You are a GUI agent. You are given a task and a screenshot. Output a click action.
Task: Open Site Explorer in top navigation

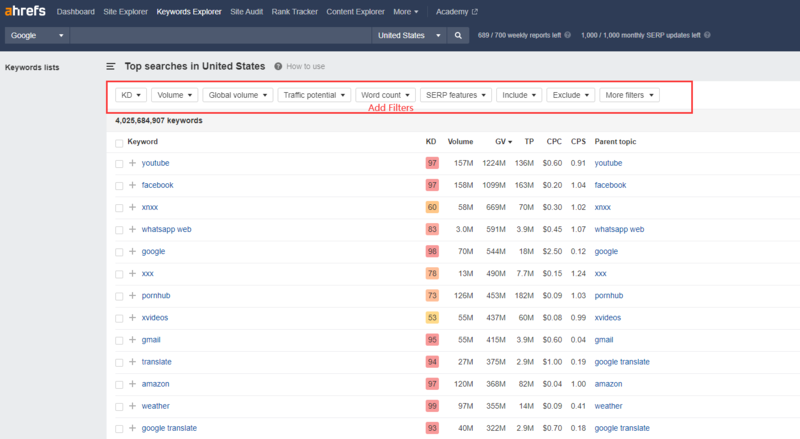[x=126, y=12]
